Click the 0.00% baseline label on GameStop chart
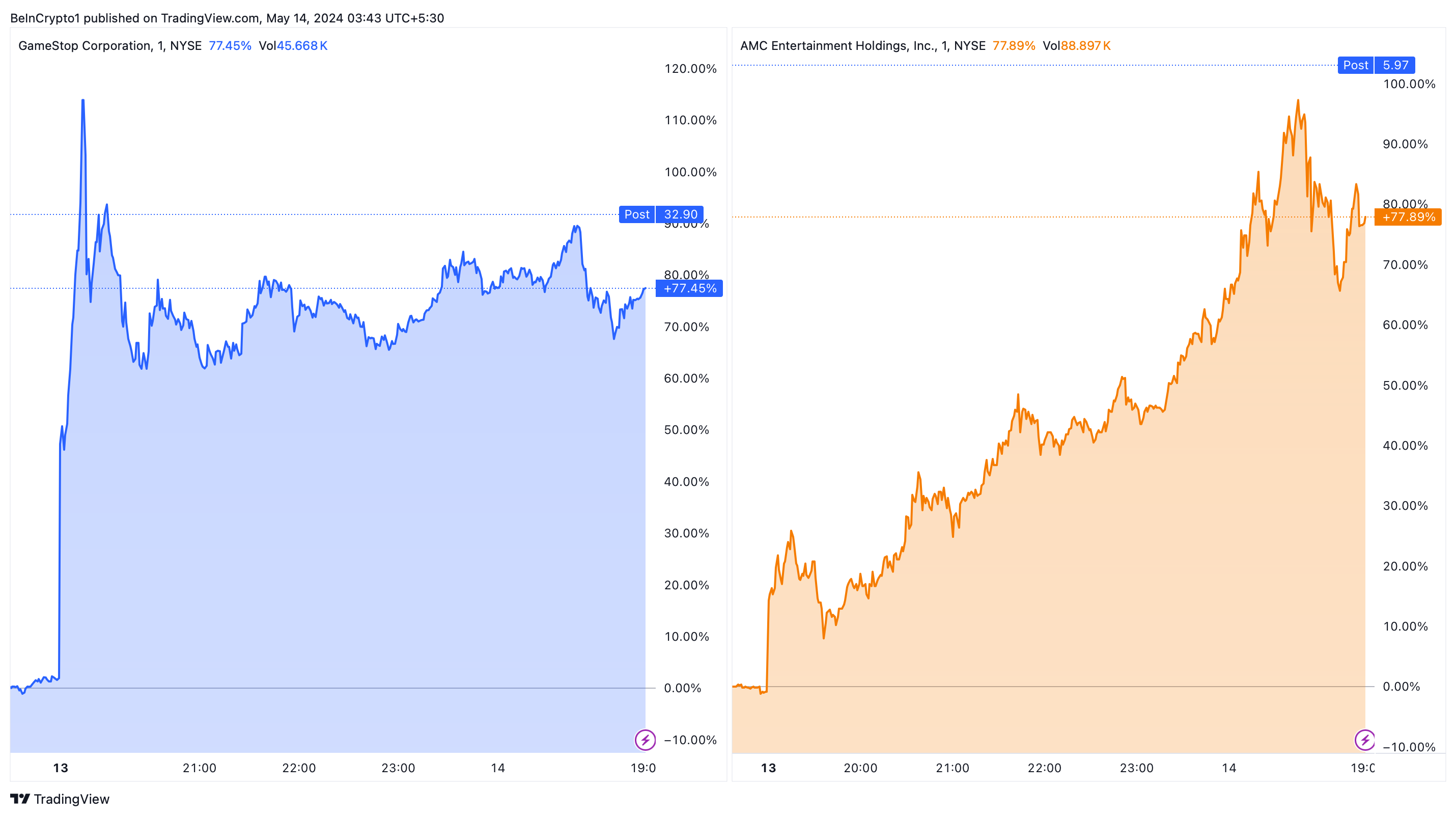The height and width of the screenshot is (817, 1456). 682,688
